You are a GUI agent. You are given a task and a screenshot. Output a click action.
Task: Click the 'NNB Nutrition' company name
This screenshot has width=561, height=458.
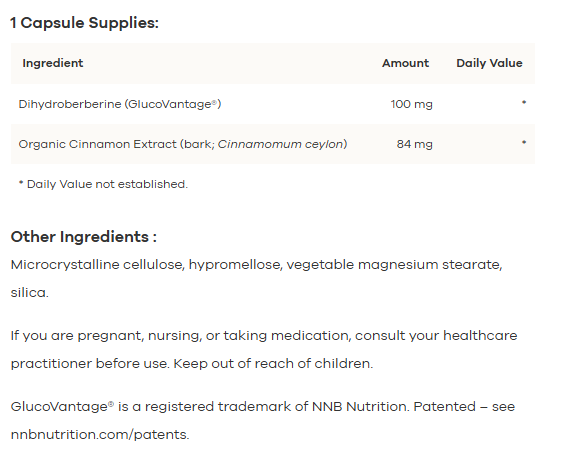(360, 407)
